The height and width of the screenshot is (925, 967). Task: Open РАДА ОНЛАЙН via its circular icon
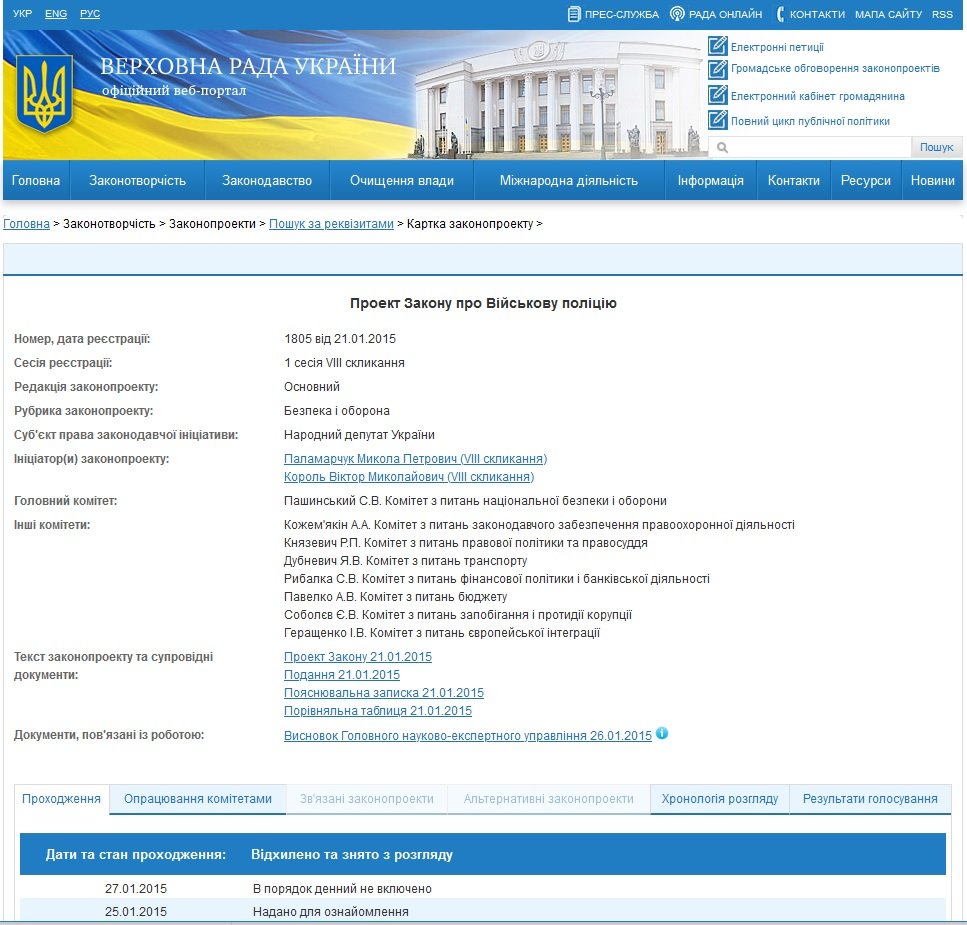(678, 14)
